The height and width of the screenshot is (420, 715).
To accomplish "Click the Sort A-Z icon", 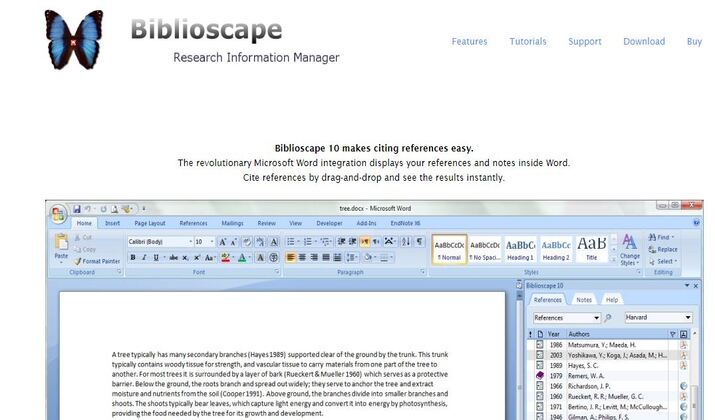I will (x=406, y=242).
